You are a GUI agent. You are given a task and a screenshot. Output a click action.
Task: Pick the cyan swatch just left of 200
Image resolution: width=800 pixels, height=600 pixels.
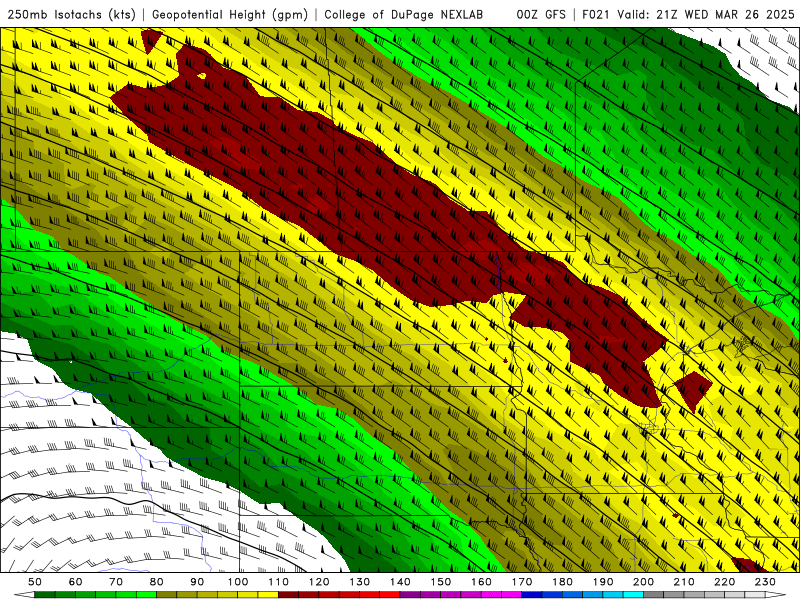click(x=633, y=595)
